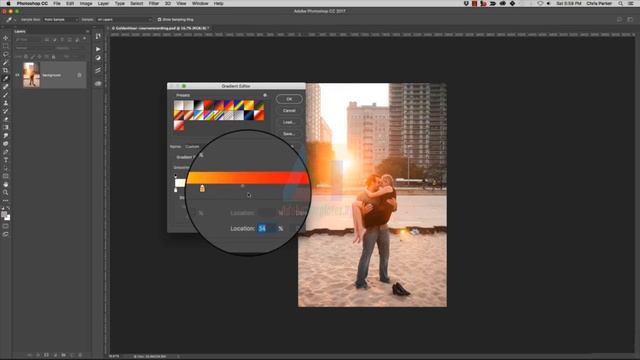The width and height of the screenshot is (640, 360).
Task: Select the Eyedropper tool in the toolbar
Action: 5,79
